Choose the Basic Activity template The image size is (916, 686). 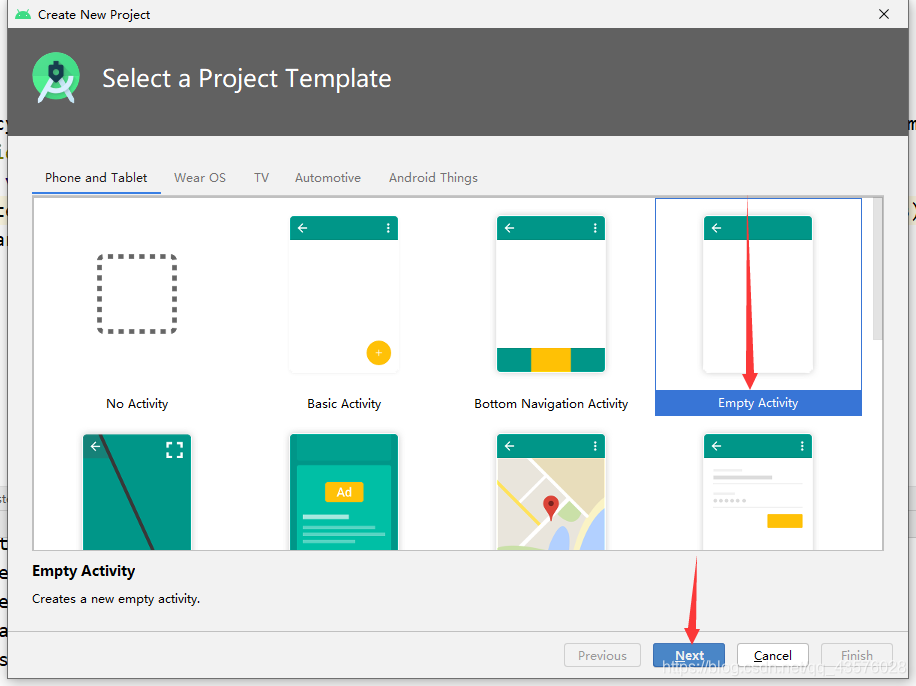tap(344, 307)
